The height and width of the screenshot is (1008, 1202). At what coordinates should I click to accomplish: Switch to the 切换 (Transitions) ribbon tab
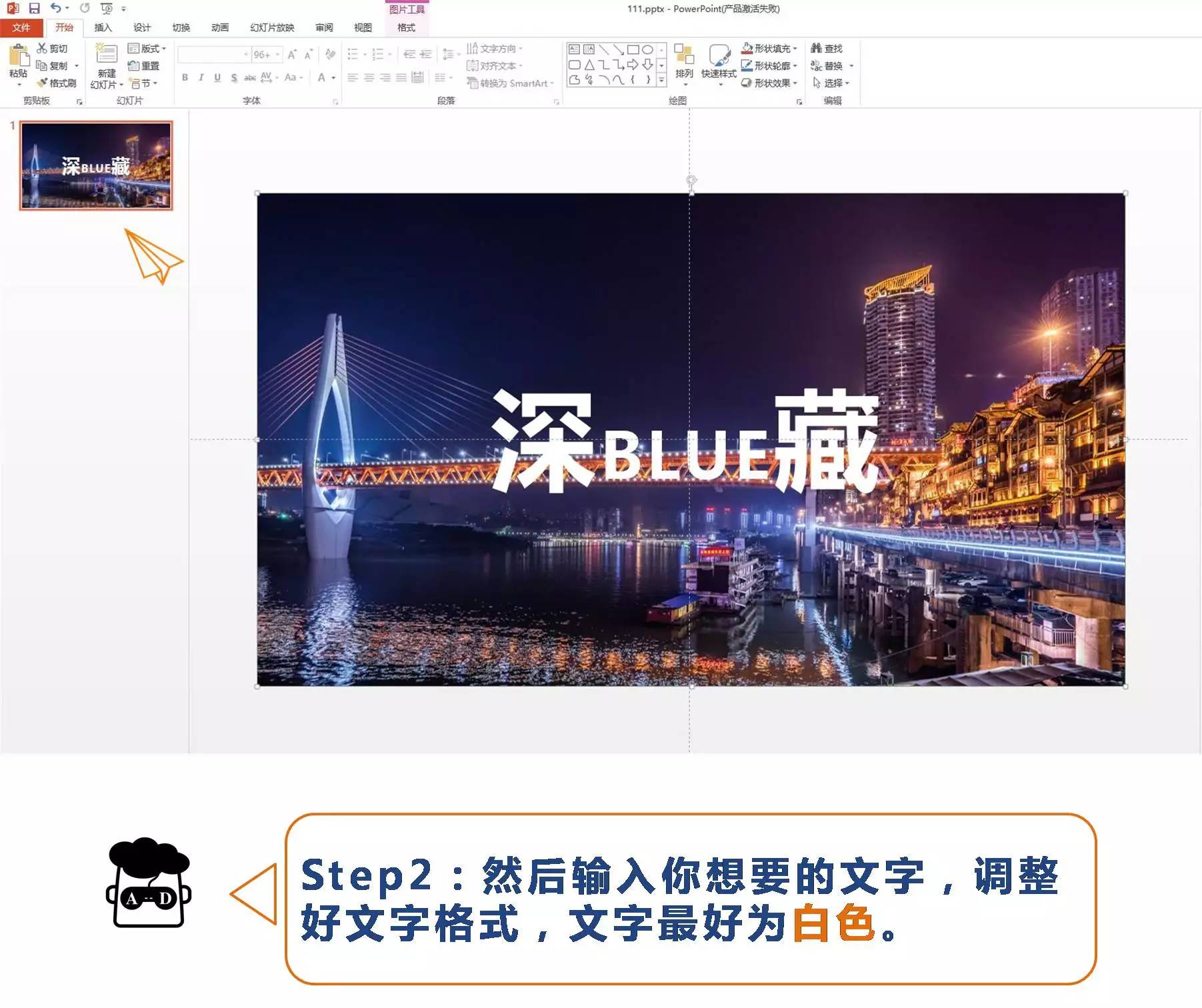(181, 27)
